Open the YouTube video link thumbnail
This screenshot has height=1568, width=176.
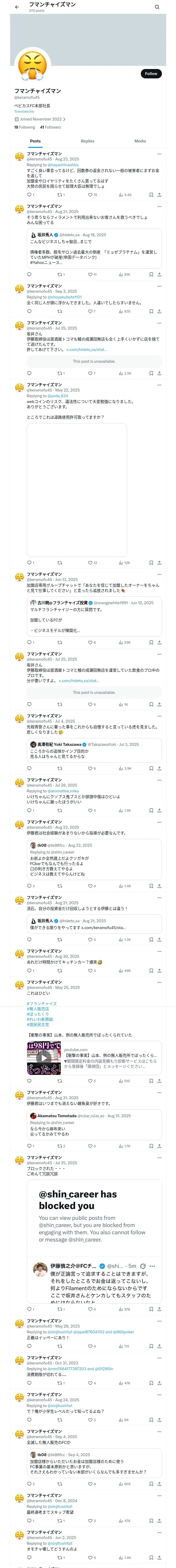tap(44, 1058)
